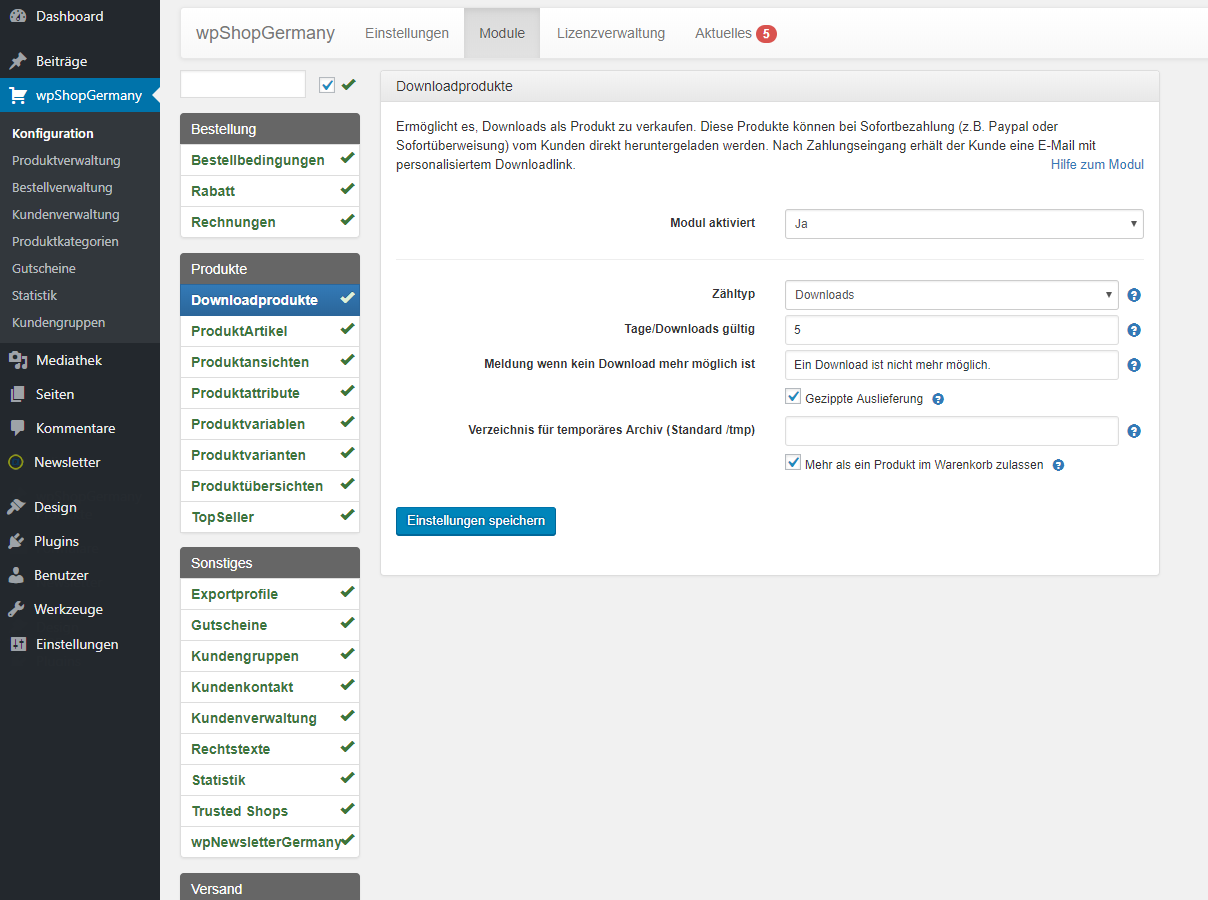This screenshot has width=1208, height=900.
Task: Open the Lizenzverwaltung tab
Action: tap(611, 33)
